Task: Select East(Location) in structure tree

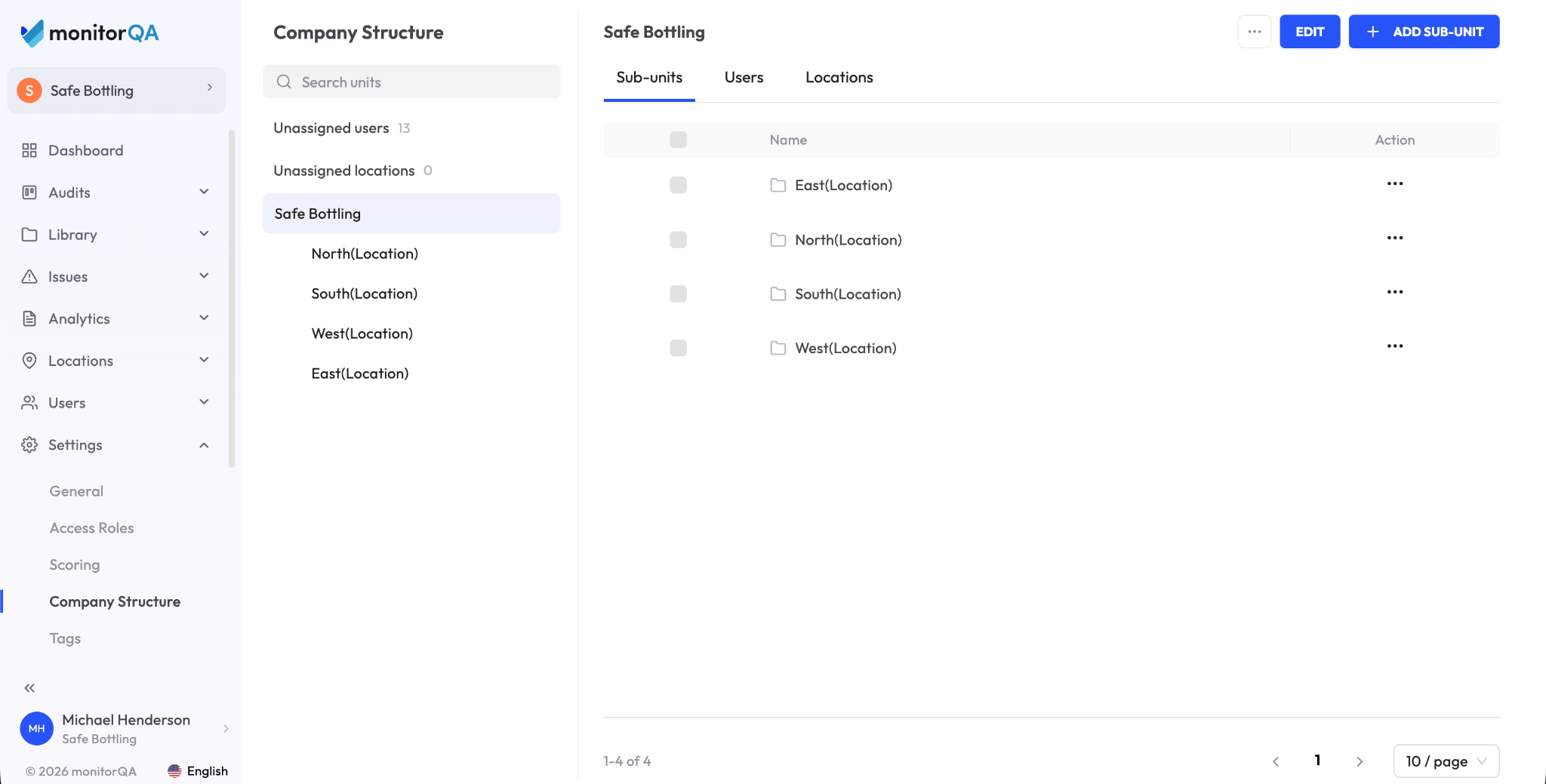Action: [360, 374]
